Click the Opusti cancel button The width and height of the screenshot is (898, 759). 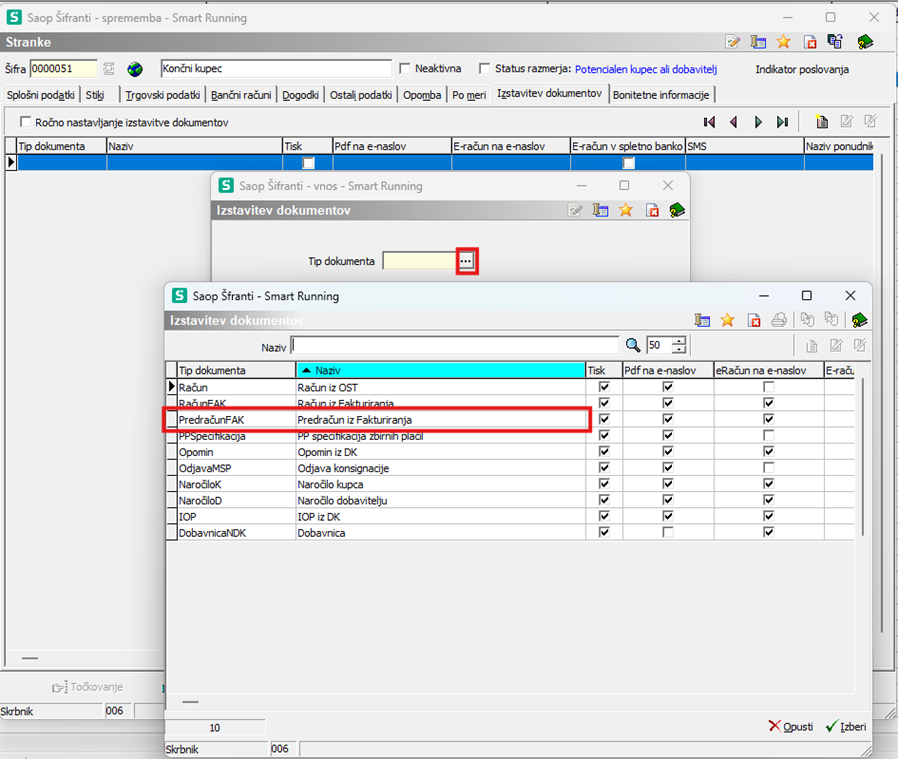(790, 727)
